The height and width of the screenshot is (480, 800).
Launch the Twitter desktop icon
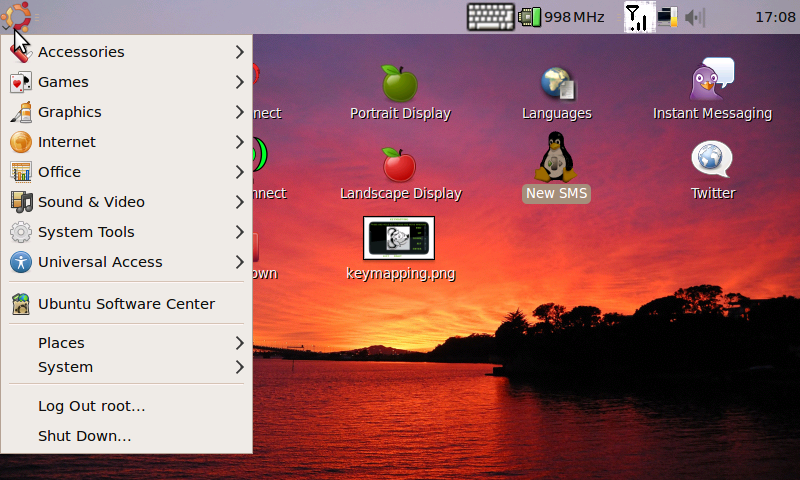[x=712, y=160]
